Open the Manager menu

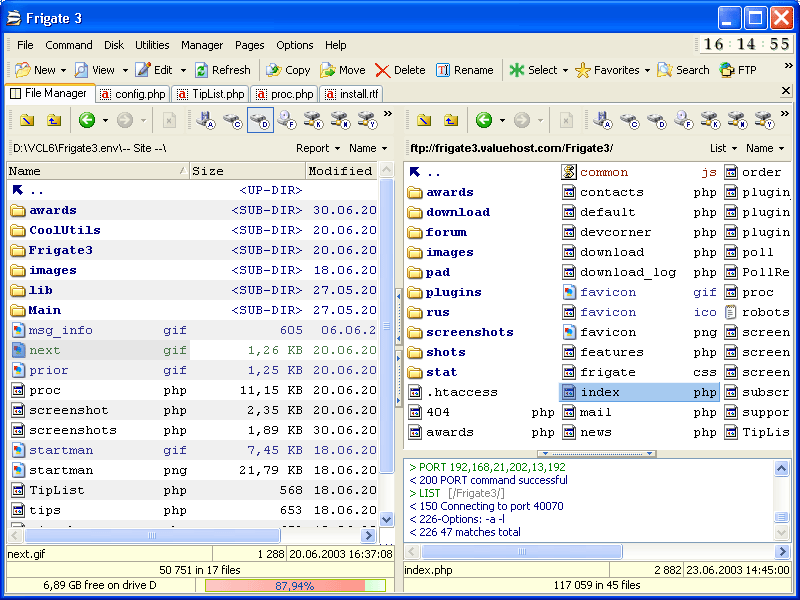coord(202,45)
